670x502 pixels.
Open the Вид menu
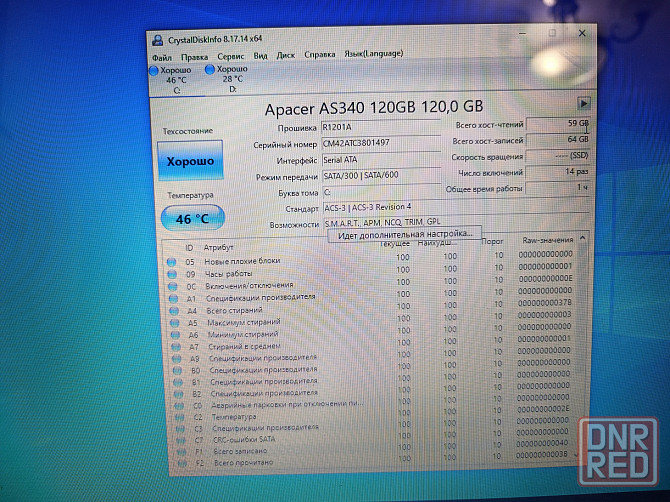(260, 56)
